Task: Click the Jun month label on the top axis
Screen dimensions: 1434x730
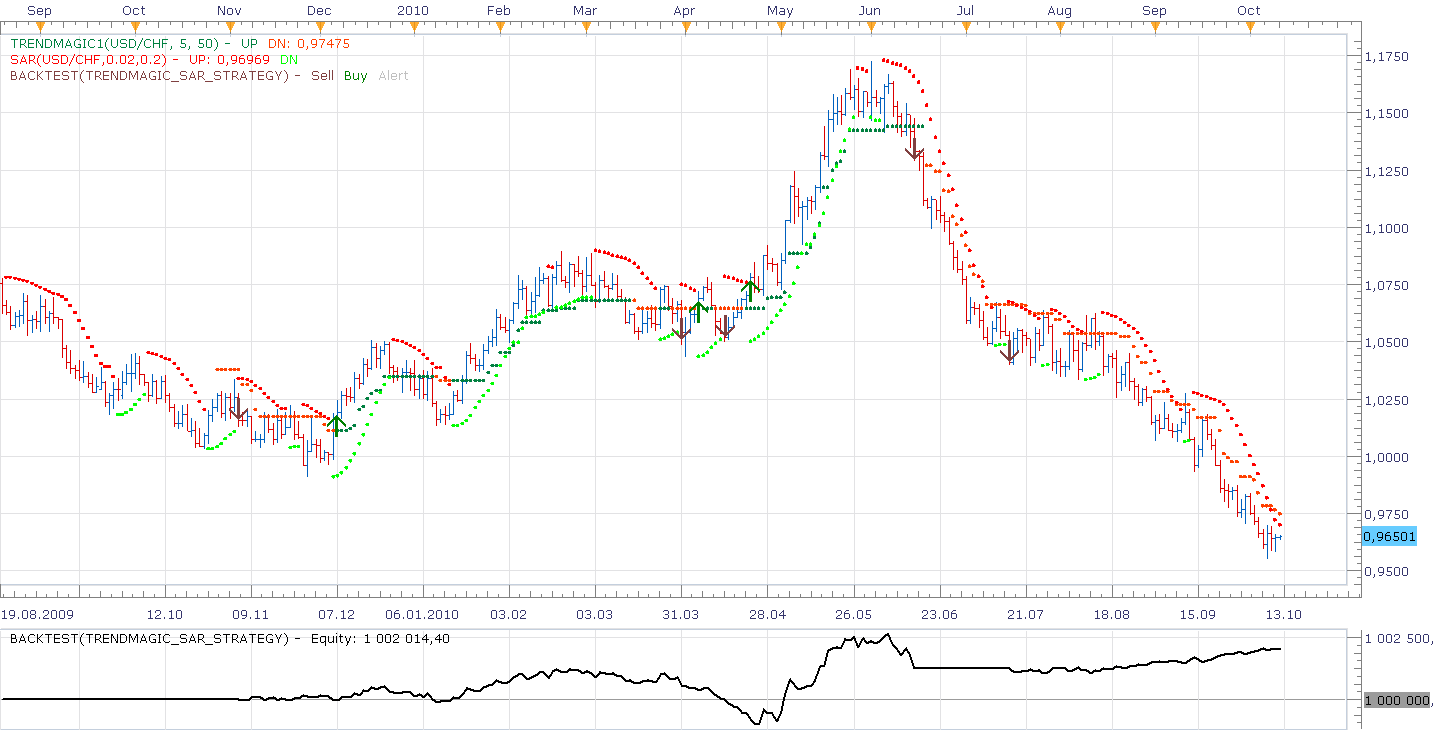Action: point(870,10)
